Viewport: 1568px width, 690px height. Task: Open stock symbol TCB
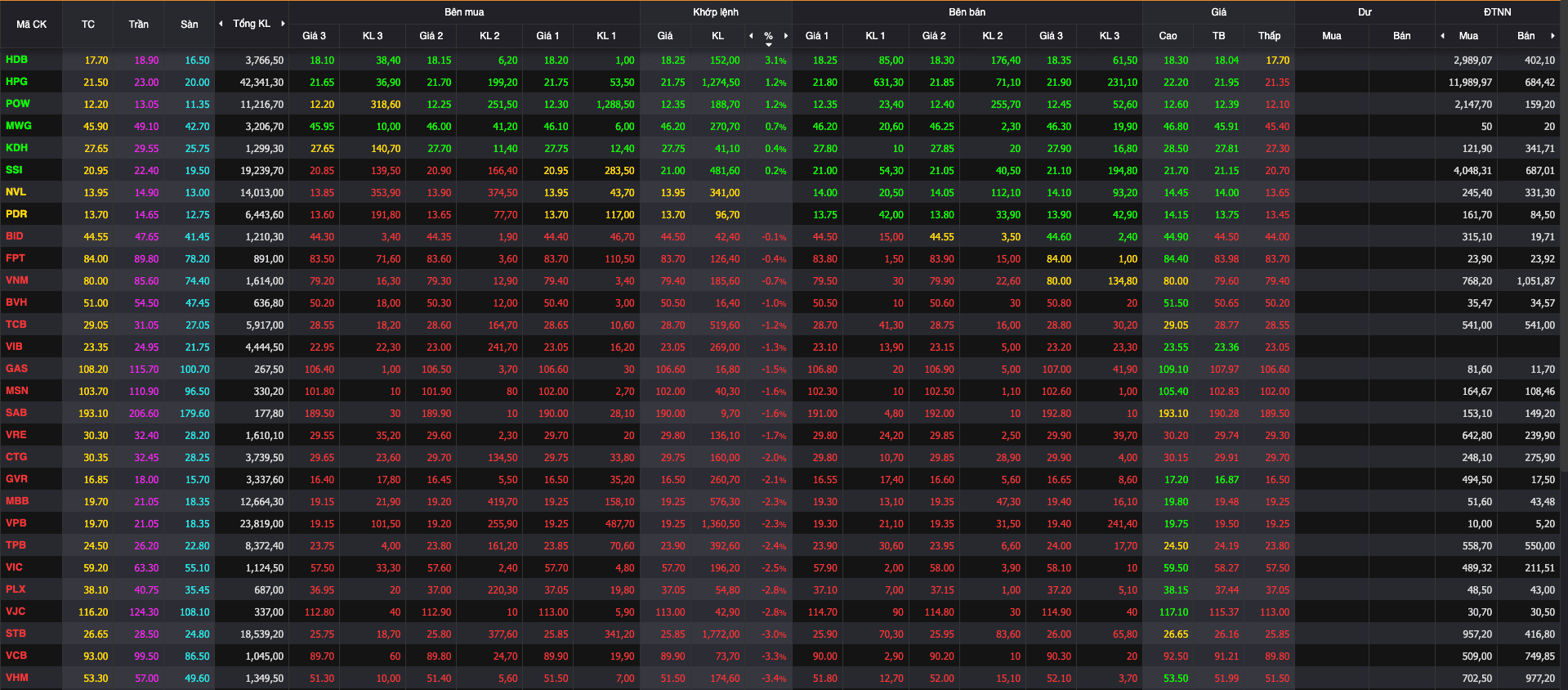pos(16,325)
